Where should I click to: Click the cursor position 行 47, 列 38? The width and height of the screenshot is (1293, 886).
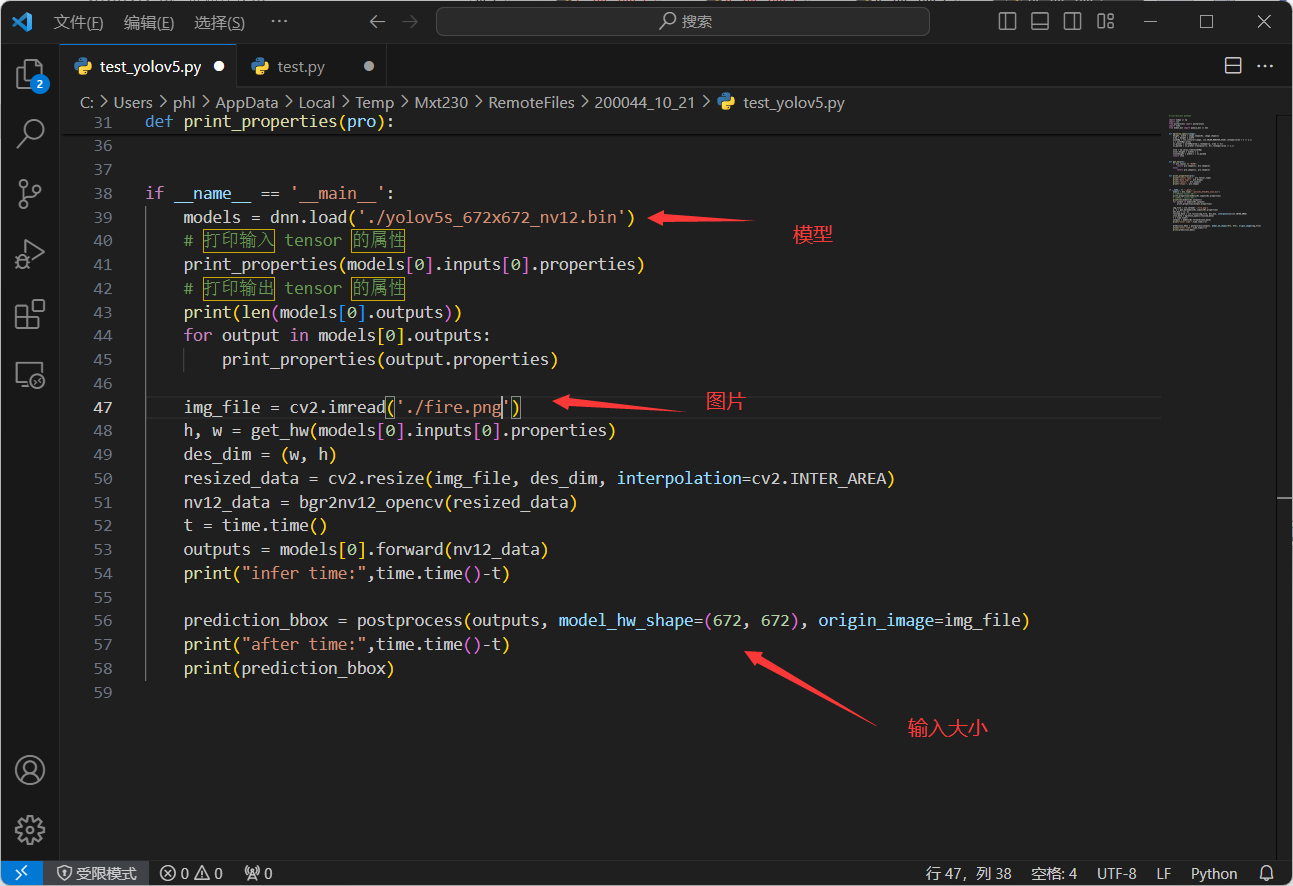coord(969,873)
